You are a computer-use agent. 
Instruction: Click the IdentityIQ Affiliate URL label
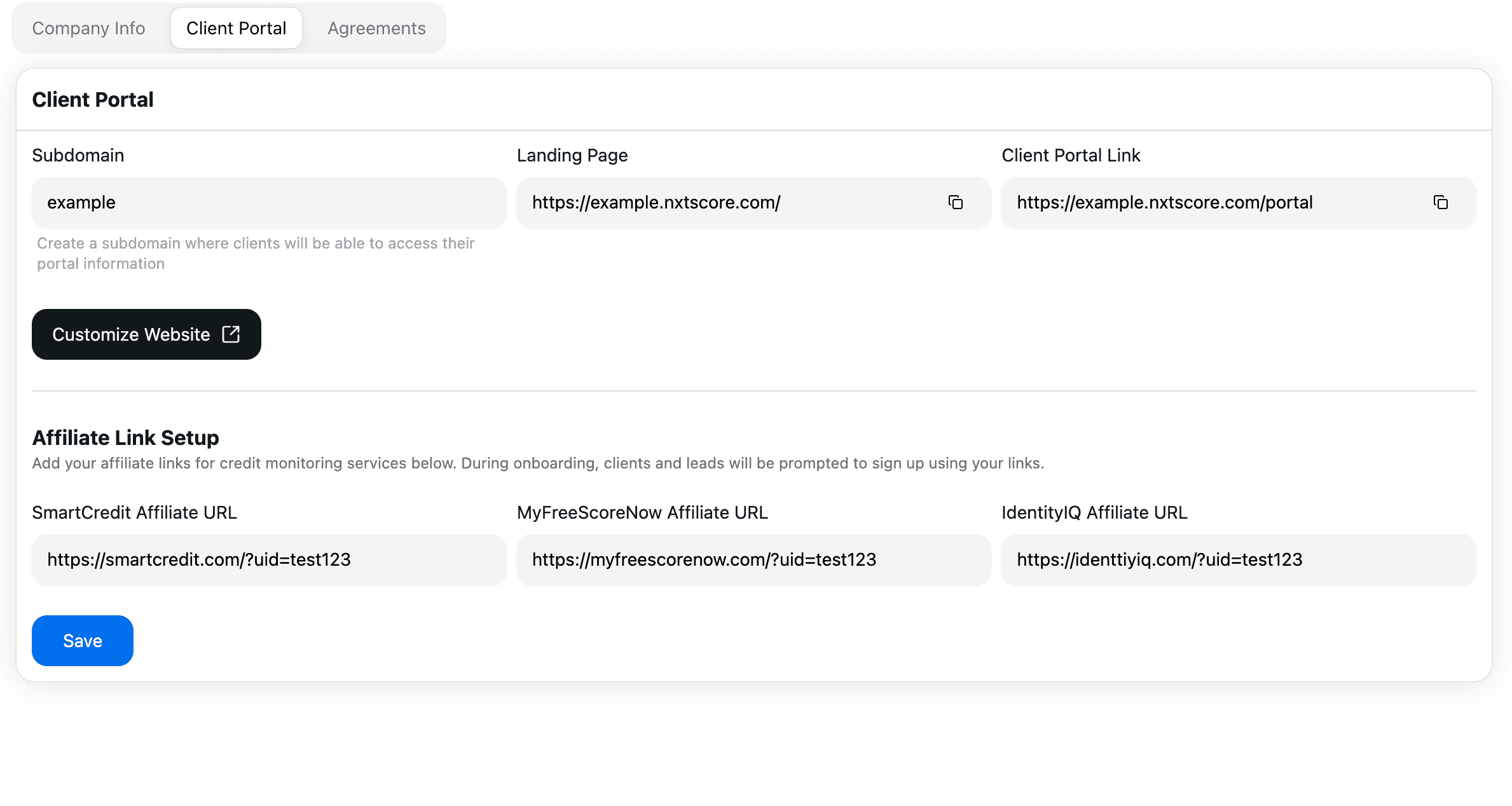coord(1094,512)
